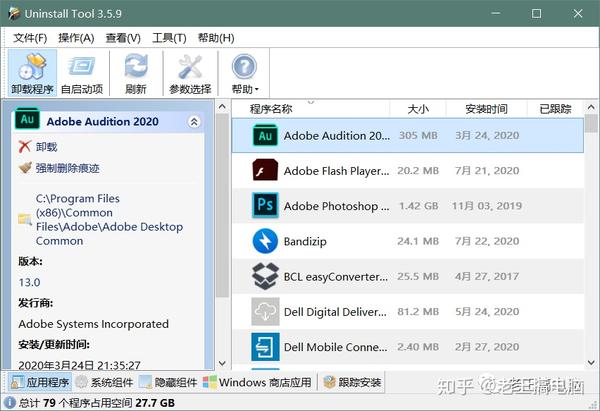This screenshot has height=411, width=600.
Task: Click the details panel scroll-up arrow
Action: tap(222, 107)
